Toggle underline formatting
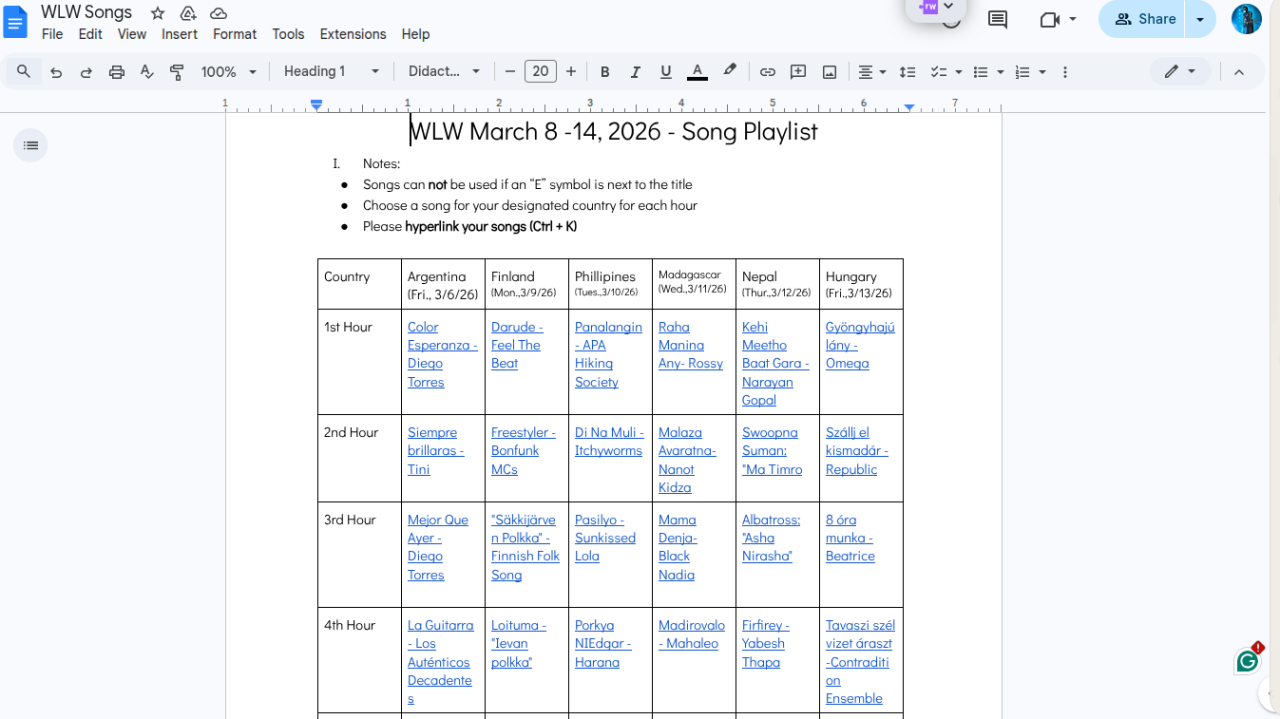1280x719 pixels. (x=666, y=72)
